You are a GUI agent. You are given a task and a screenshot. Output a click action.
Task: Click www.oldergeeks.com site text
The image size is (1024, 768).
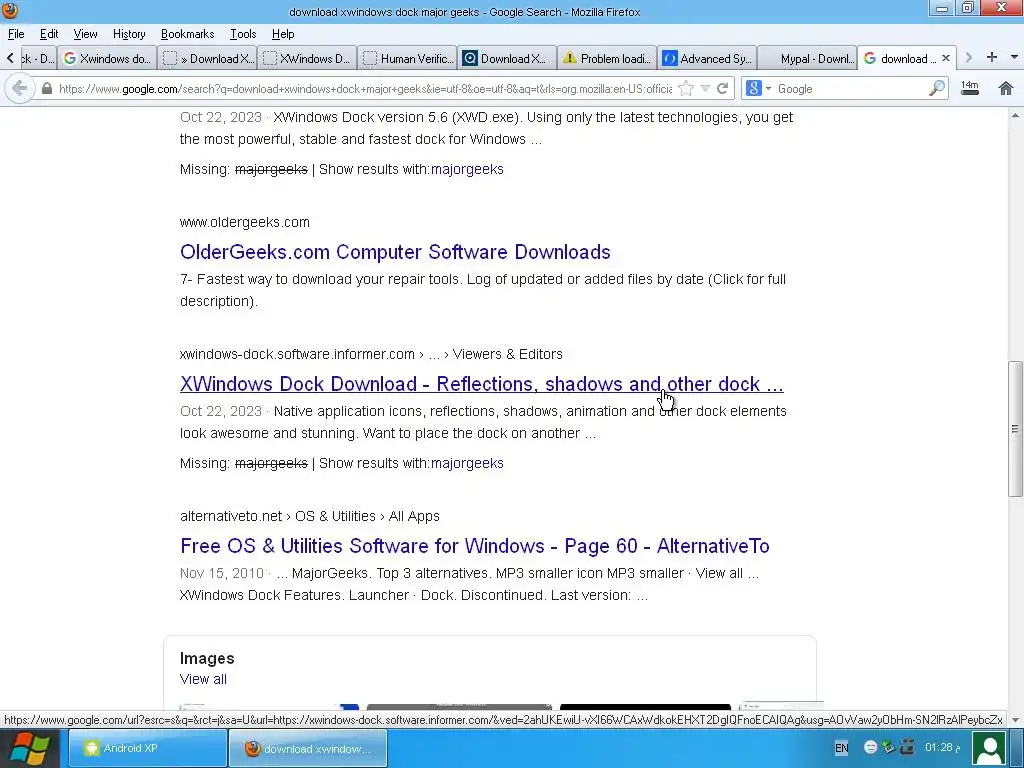click(245, 222)
